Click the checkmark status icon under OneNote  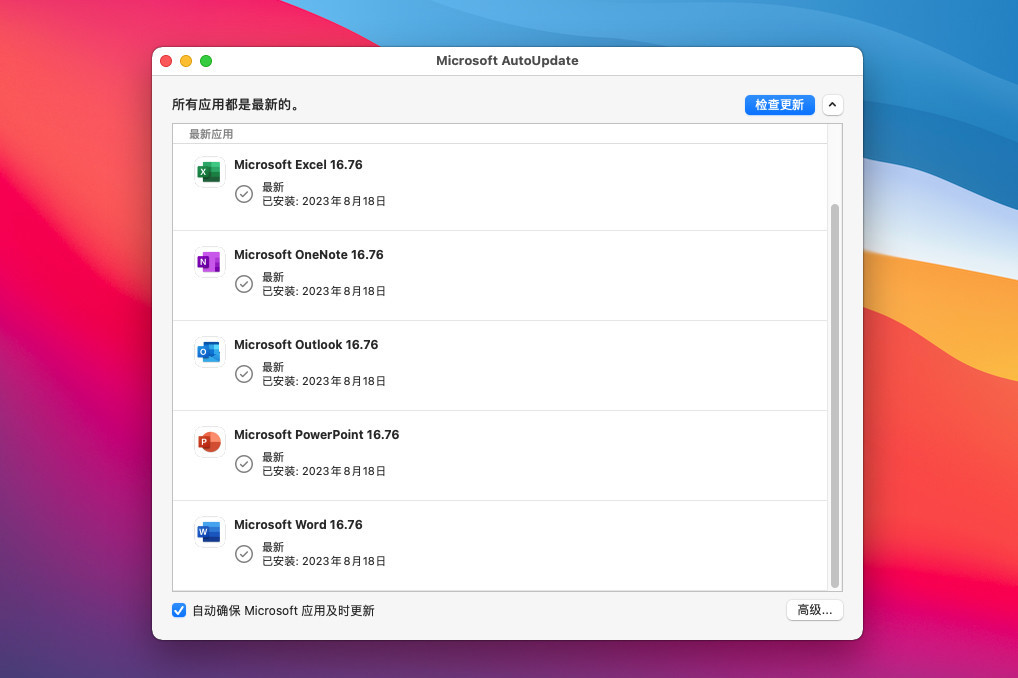[244, 284]
